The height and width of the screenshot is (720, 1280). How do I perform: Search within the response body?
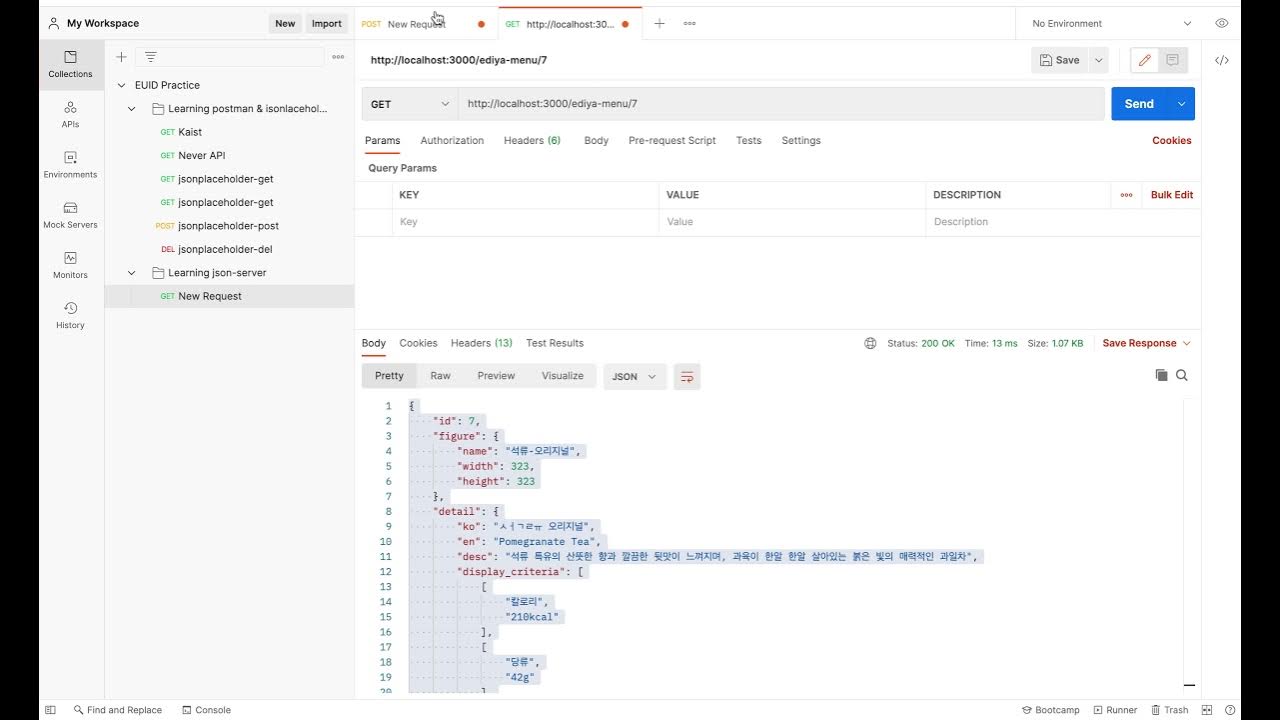(1182, 375)
